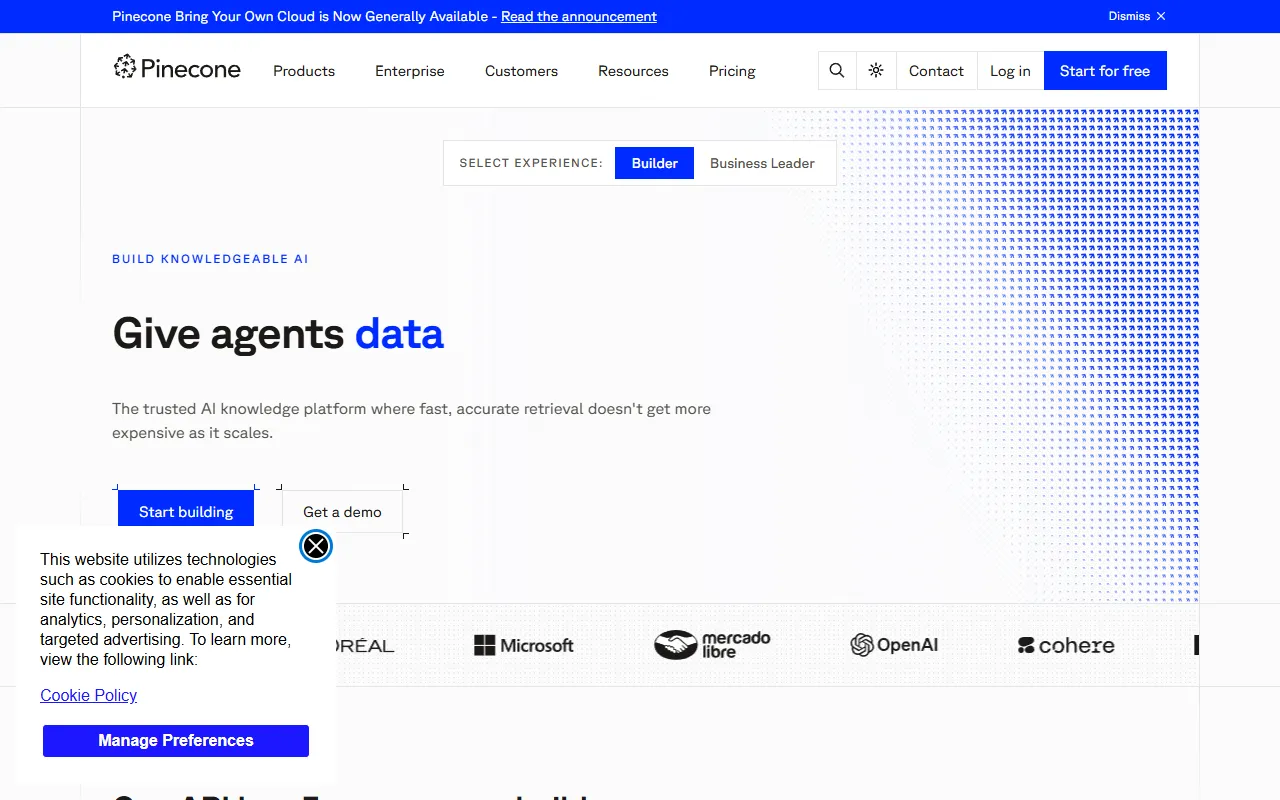
Task: Click the OpenAI logo
Action: (x=894, y=645)
